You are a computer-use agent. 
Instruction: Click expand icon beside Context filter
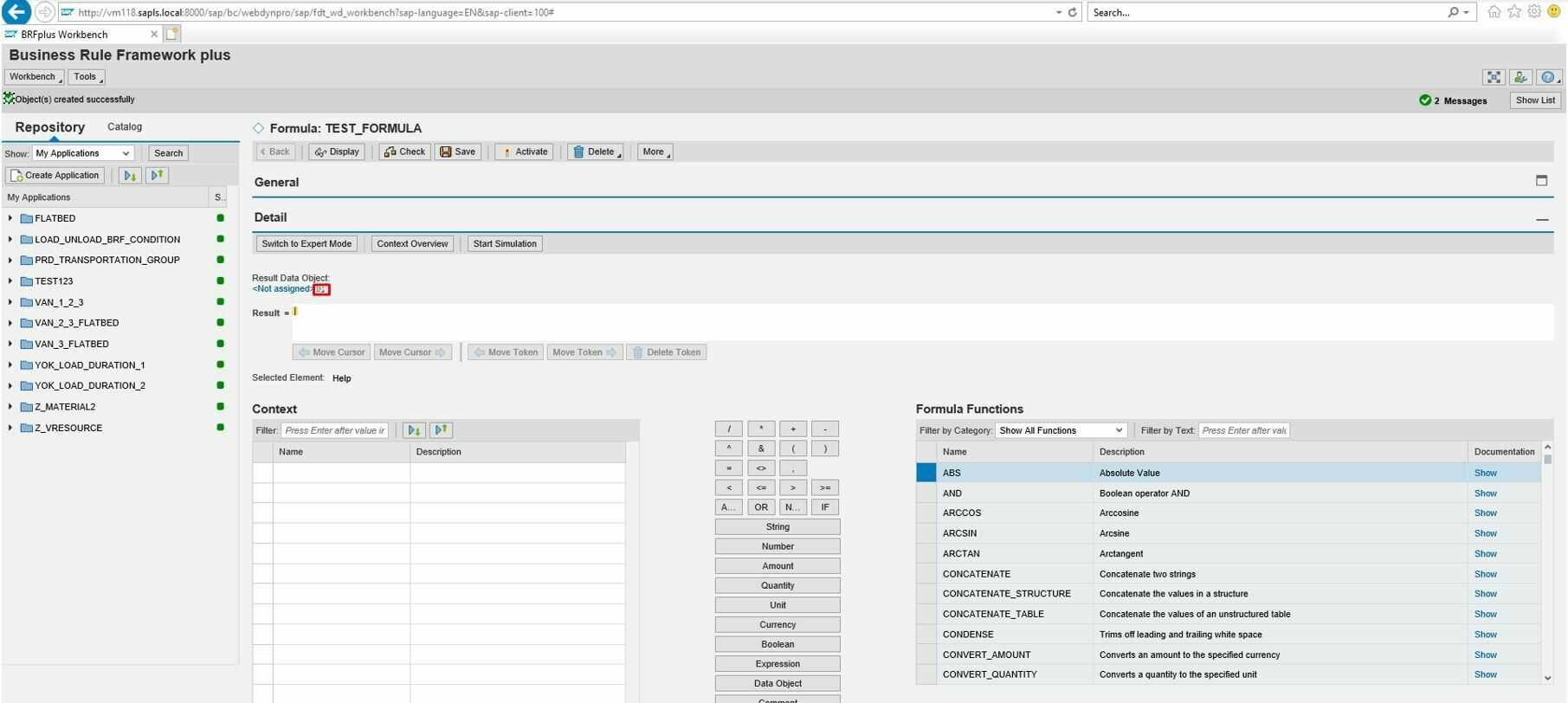[x=414, y=430]
